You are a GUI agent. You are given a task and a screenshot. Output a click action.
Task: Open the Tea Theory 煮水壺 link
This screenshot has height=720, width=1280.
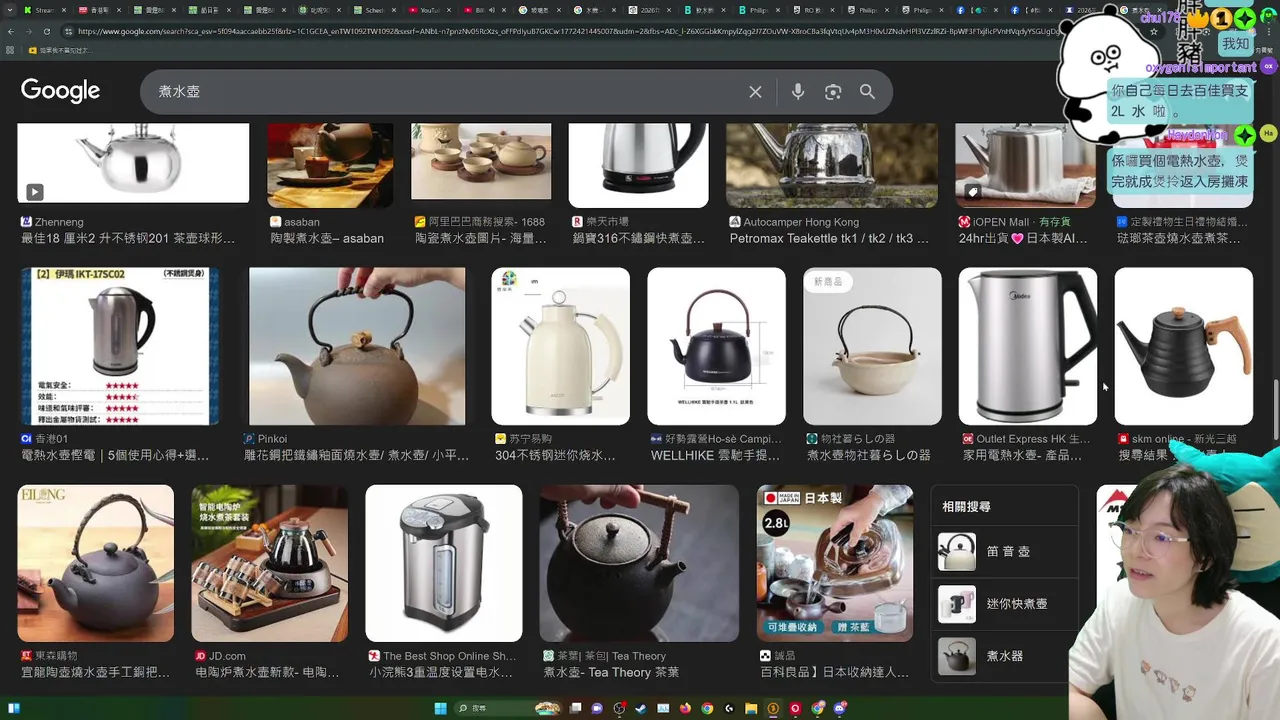[611, 672]
